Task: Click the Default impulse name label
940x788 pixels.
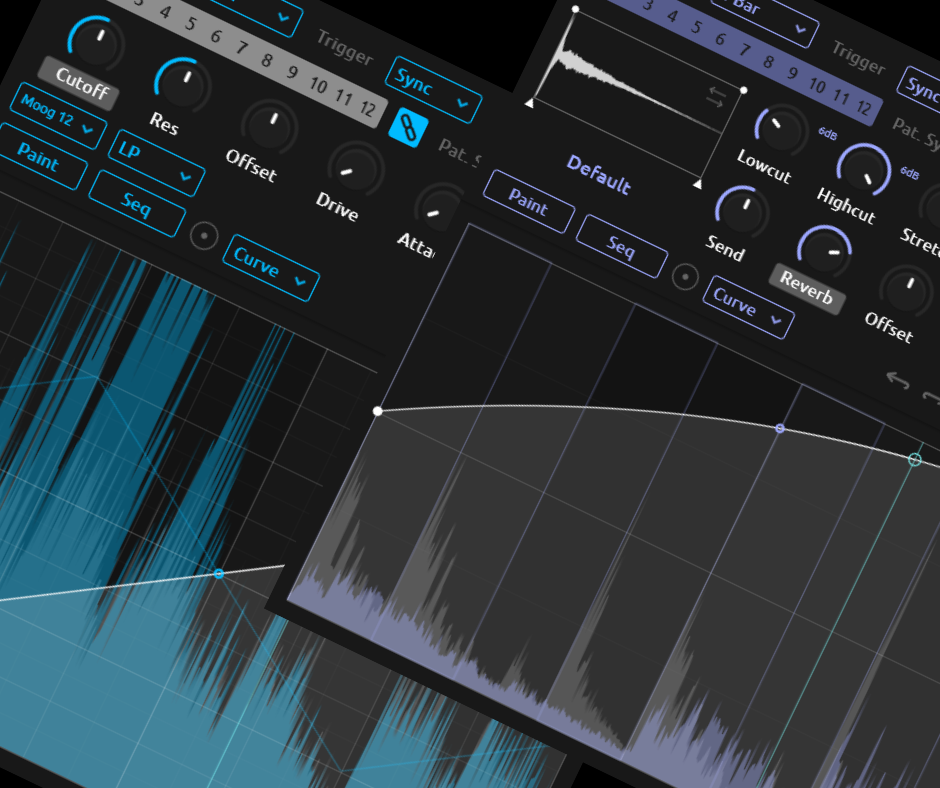Action: [598, 175]
